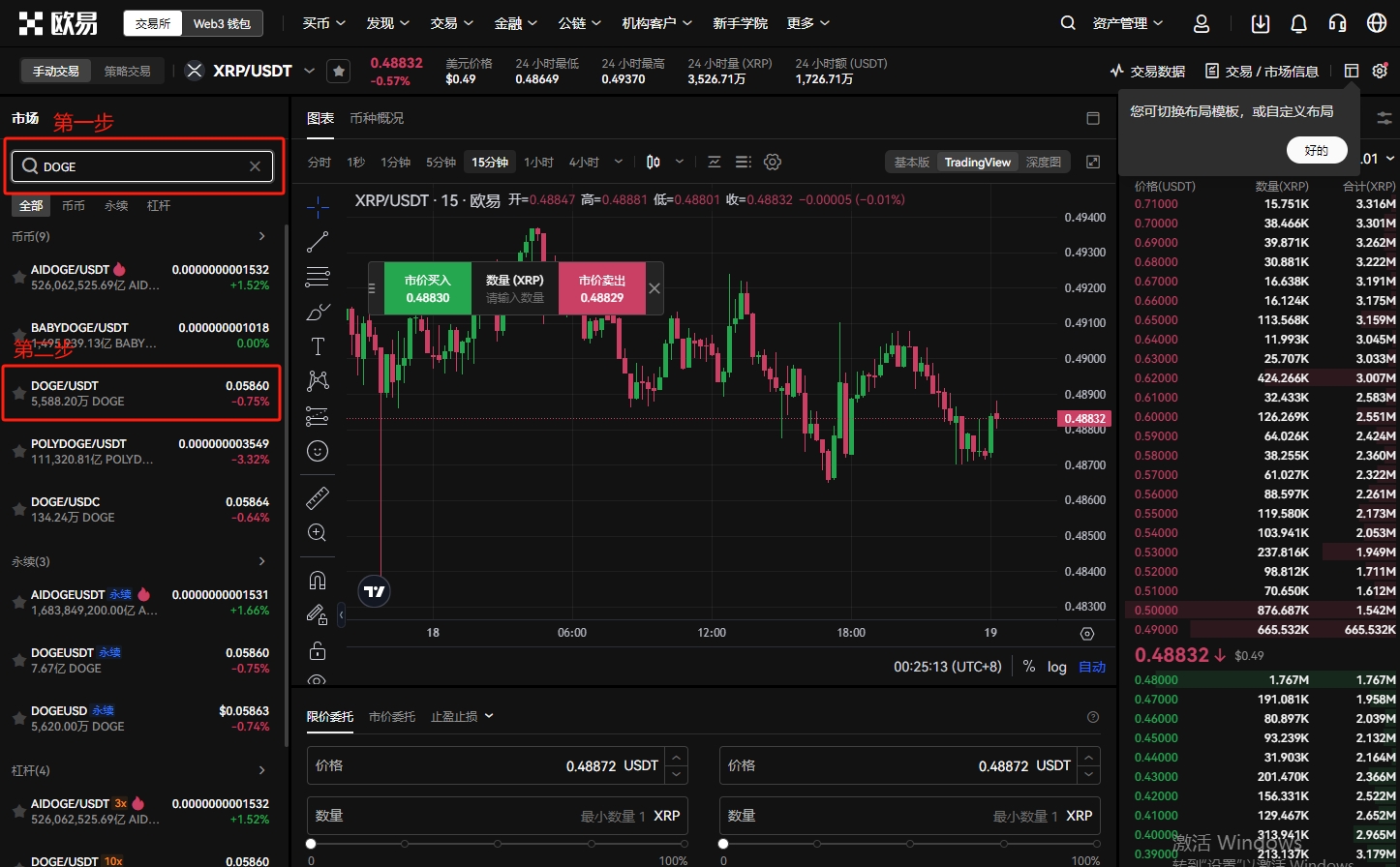Click the TradingView logo on chart
Image resolution: width=1400 pixels, height=867 pixels.
pos(375,591)
